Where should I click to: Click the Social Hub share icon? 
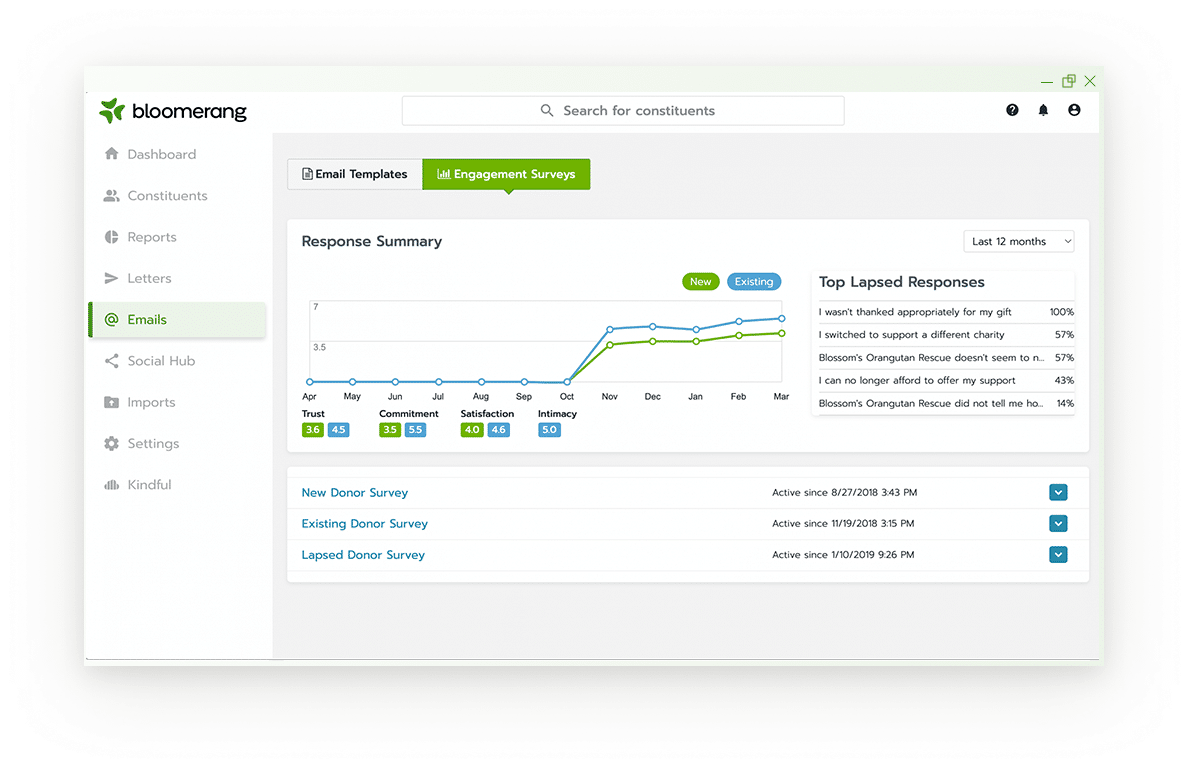[111, 361]
